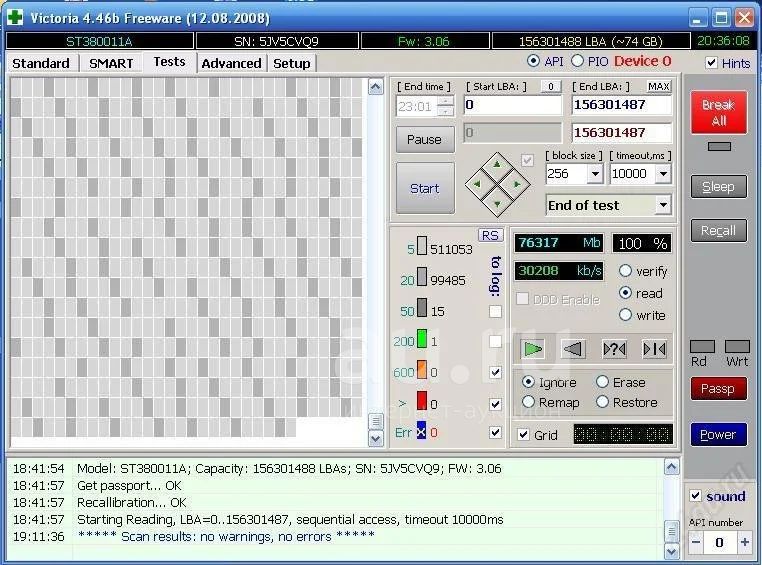Select the Ignore option

point(528,382)
